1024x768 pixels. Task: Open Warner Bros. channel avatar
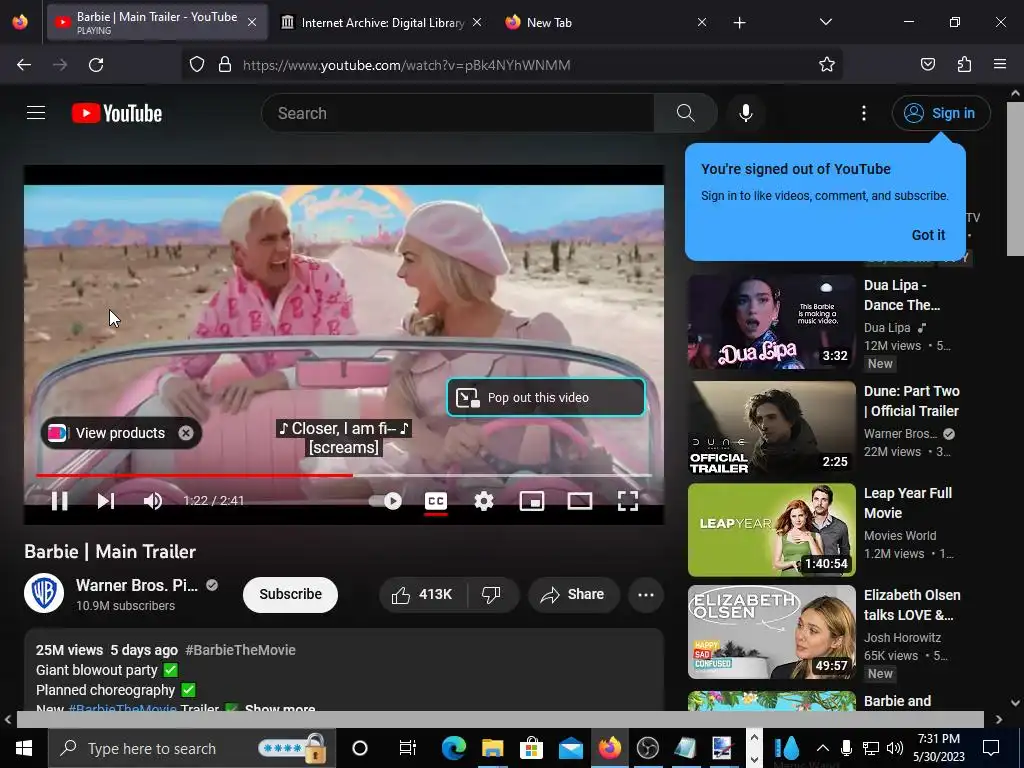click(x=44, y=593)
